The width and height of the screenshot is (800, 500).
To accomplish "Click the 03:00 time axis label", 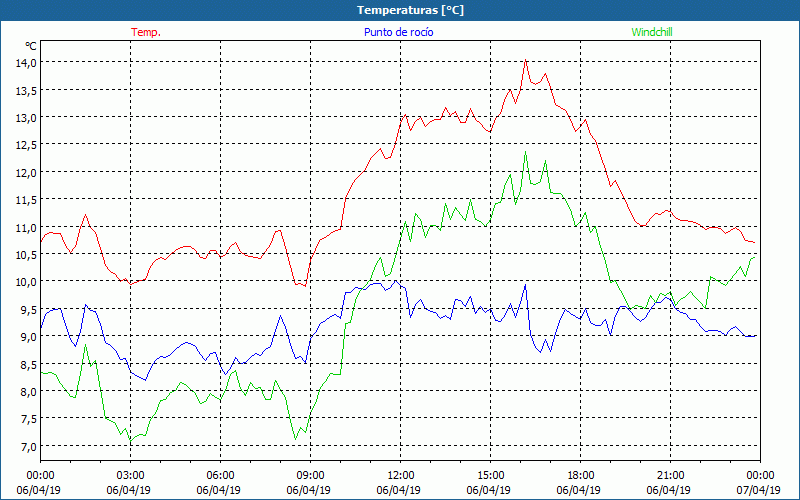I will 131,476.
